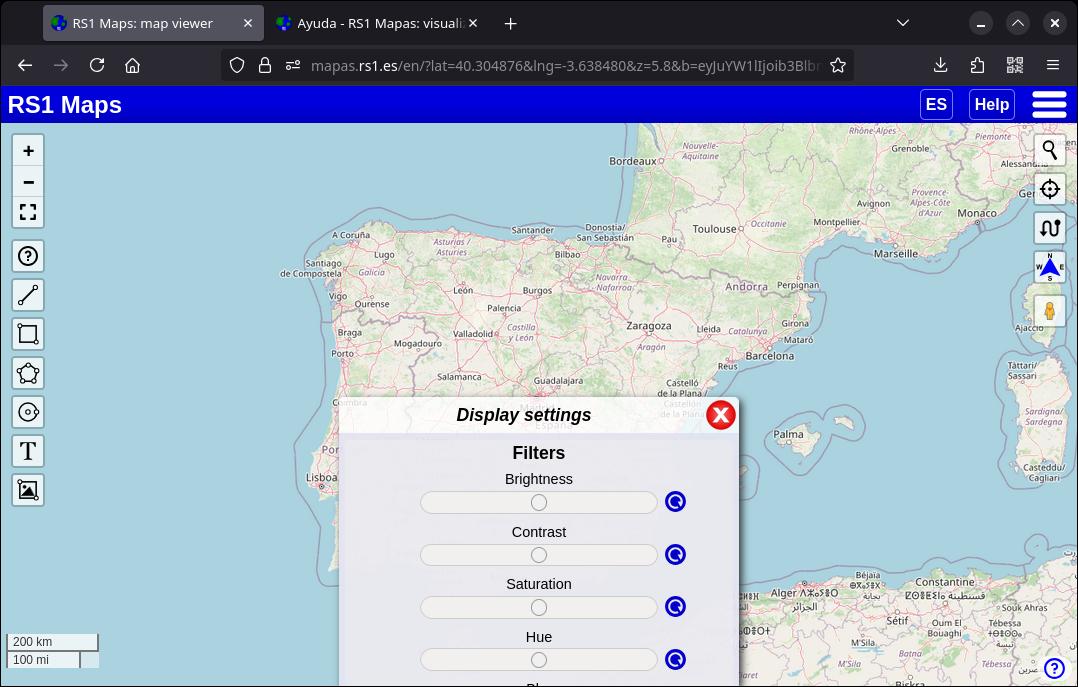Reset the Saturation filter
Image resolution: width=1078 pixels, height=687 pixels.
click(675, 607)
